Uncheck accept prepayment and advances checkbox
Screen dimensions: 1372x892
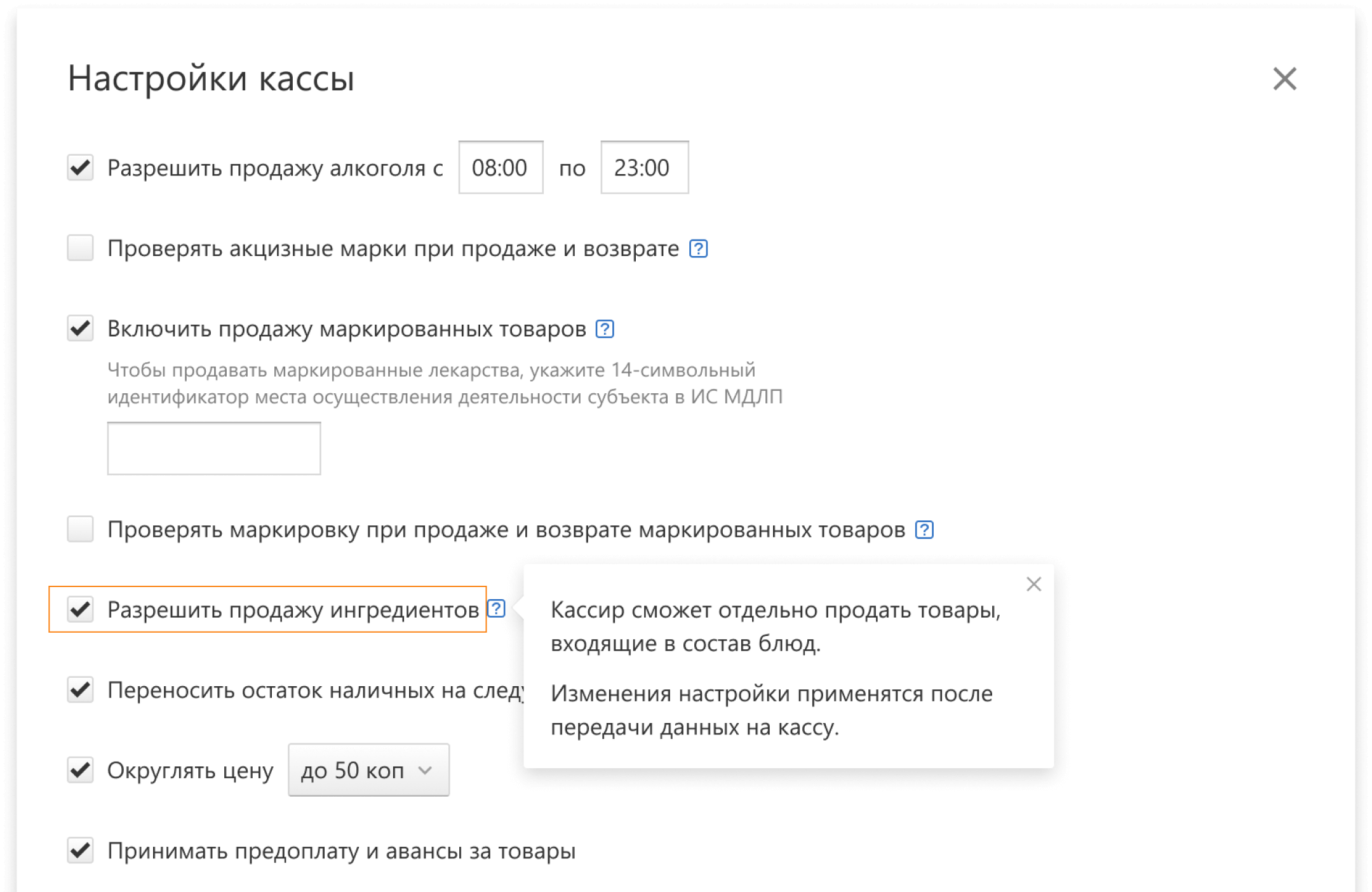pyautogui.click(x=81, y=851)
